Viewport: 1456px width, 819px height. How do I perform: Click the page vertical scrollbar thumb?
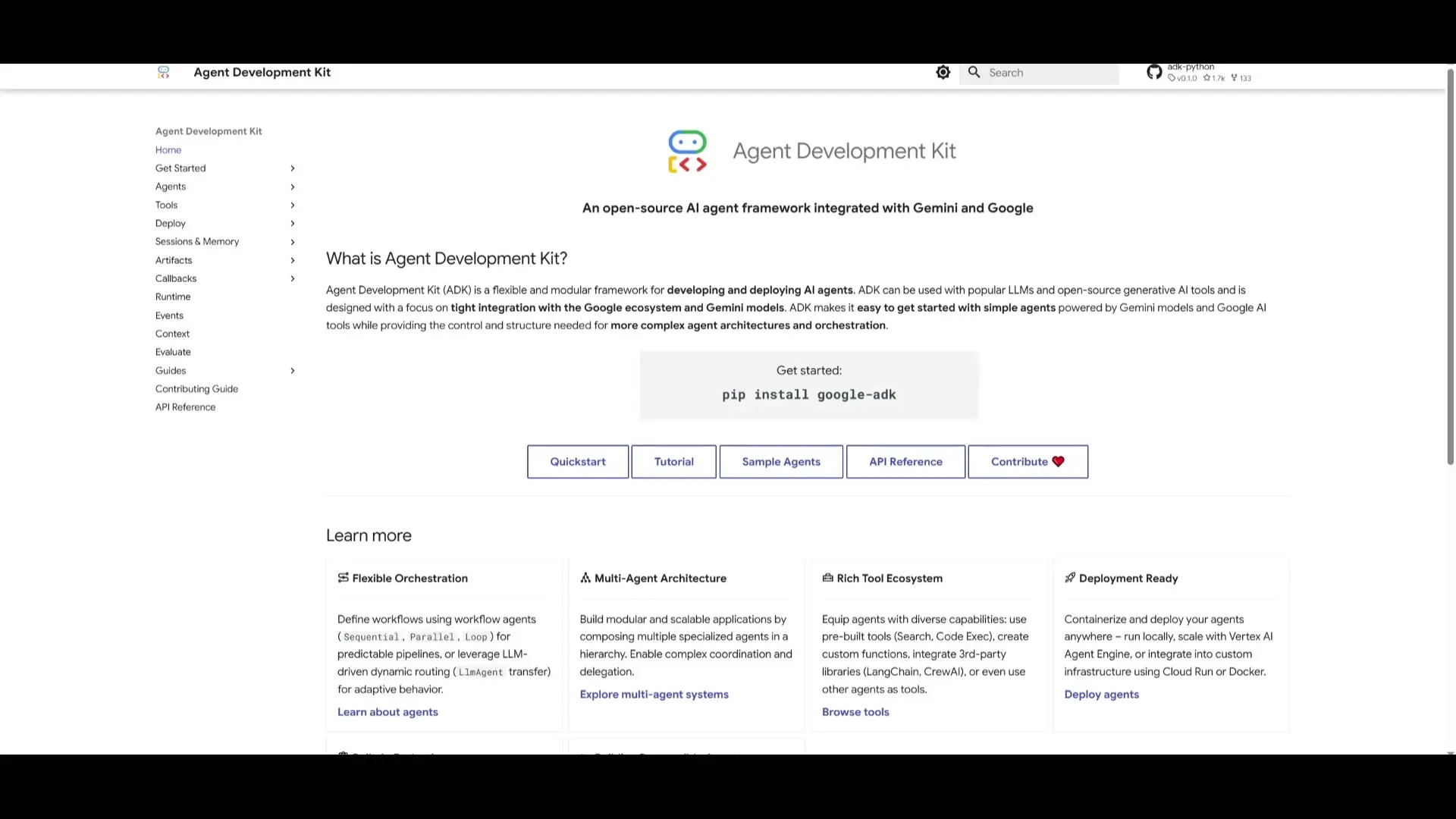[1450, 265]
